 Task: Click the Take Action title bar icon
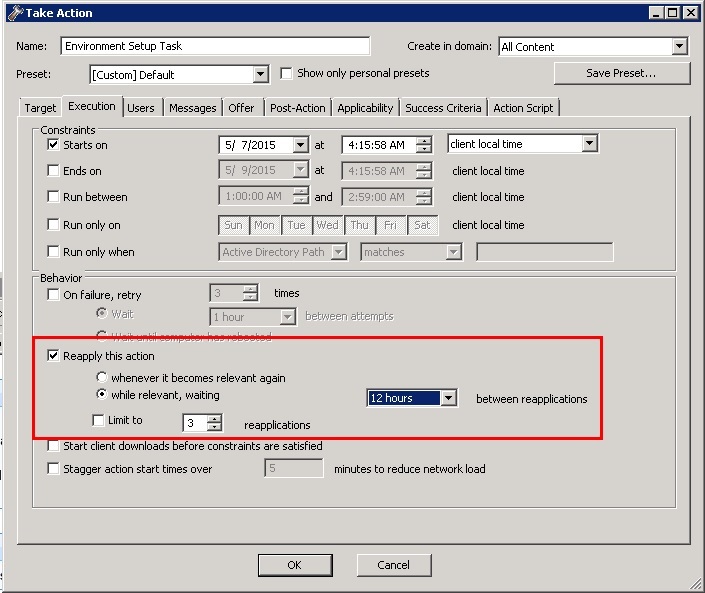coord(15,13)
